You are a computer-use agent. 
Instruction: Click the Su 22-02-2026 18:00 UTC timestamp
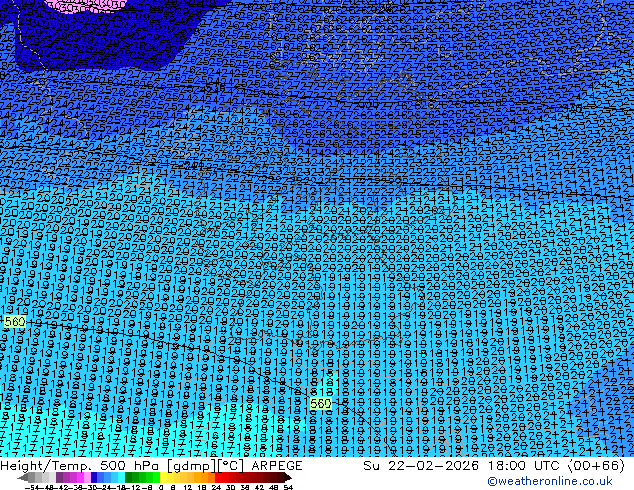click(x=494, y=465)
